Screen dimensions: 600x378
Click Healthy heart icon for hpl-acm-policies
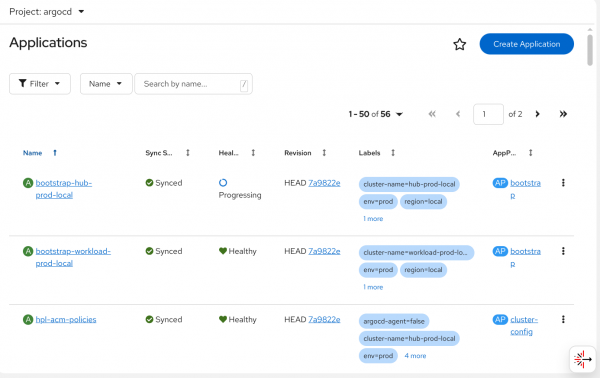(223, 319)
